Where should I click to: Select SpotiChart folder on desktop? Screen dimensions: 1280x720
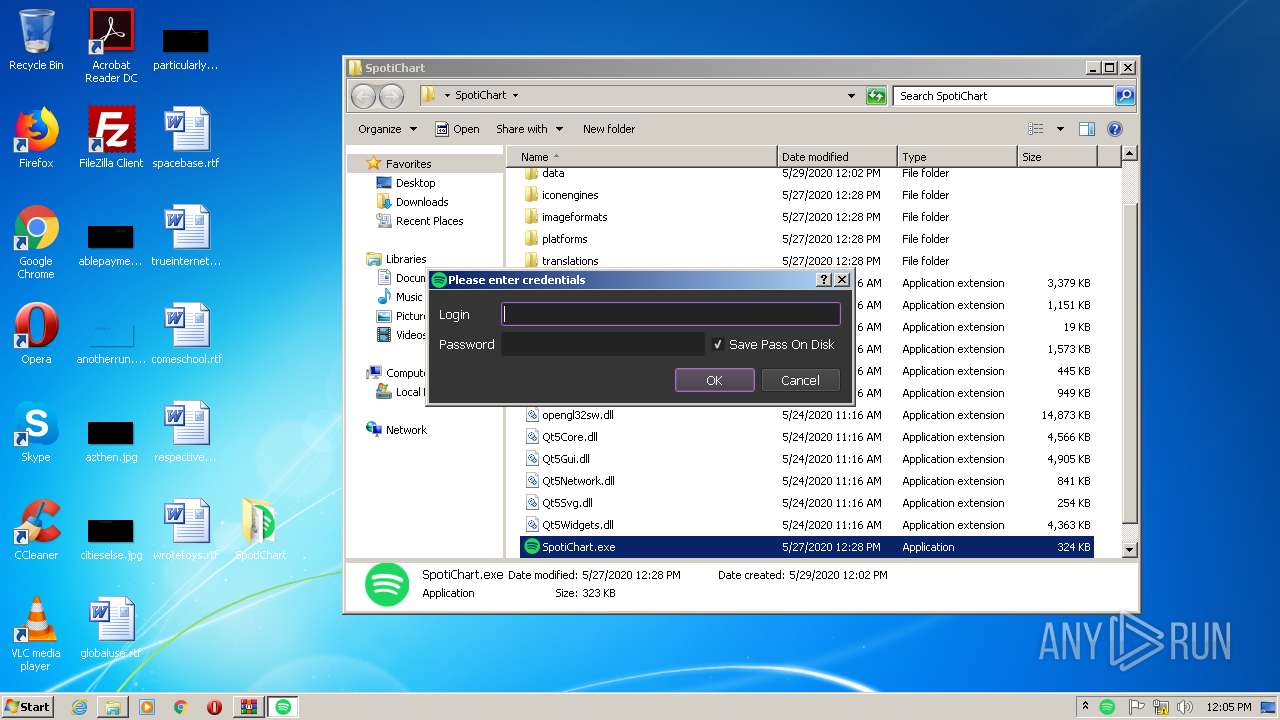click(260, 529)
